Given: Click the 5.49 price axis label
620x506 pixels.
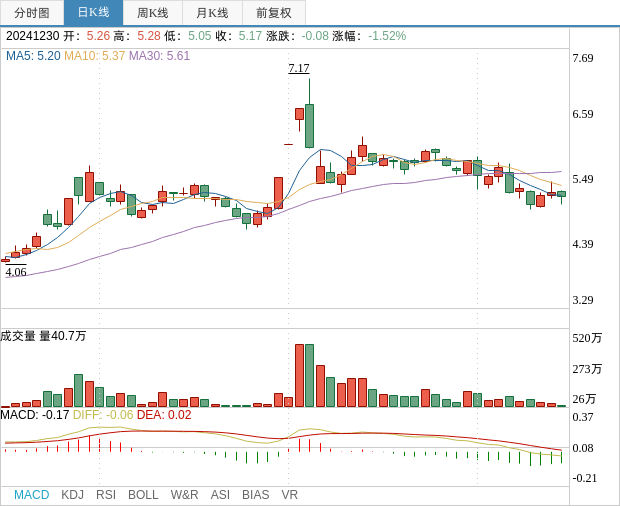Looking at the screenshot, I should point(583,179).
